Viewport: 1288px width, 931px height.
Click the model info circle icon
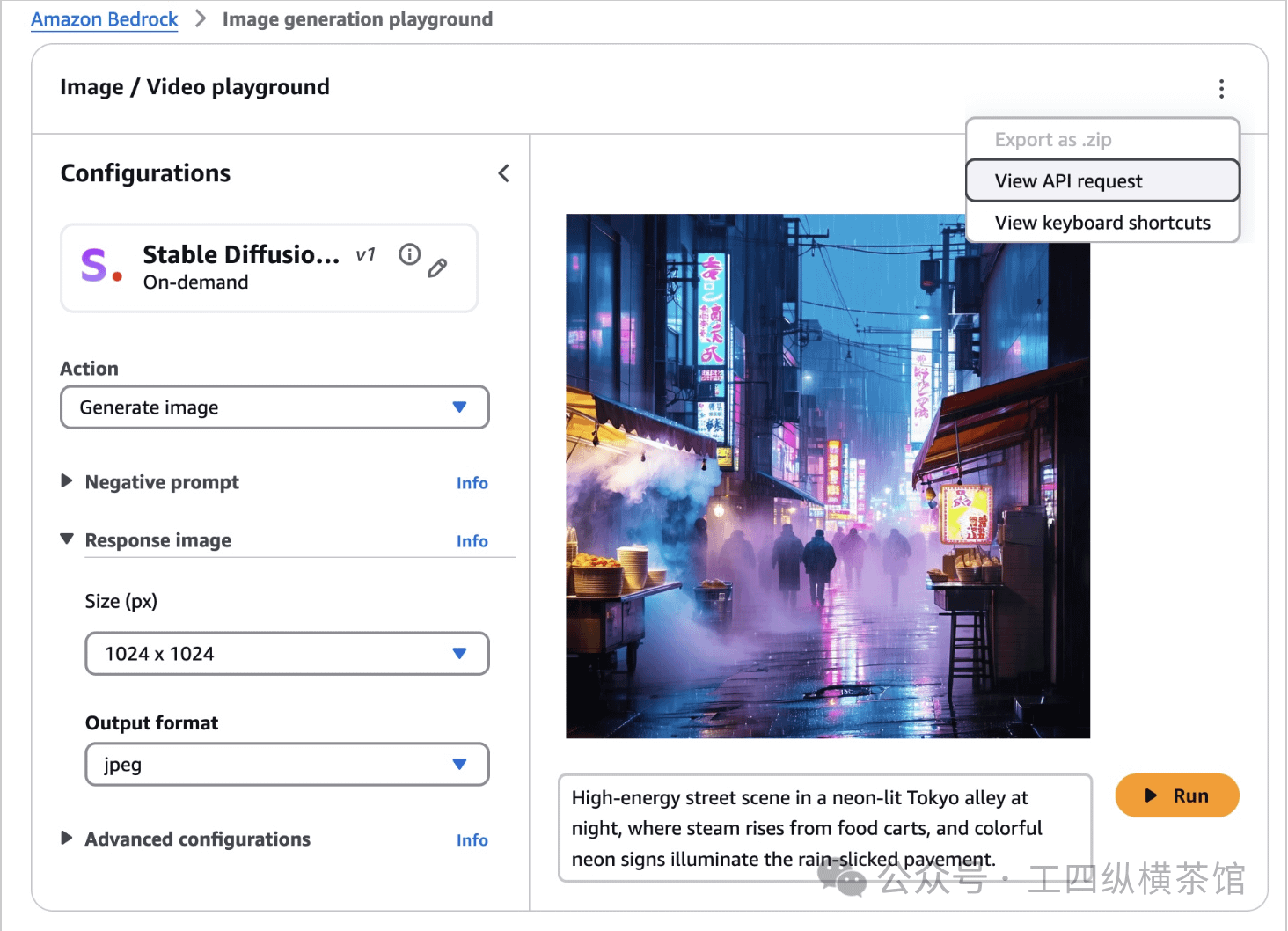(409, 254)
